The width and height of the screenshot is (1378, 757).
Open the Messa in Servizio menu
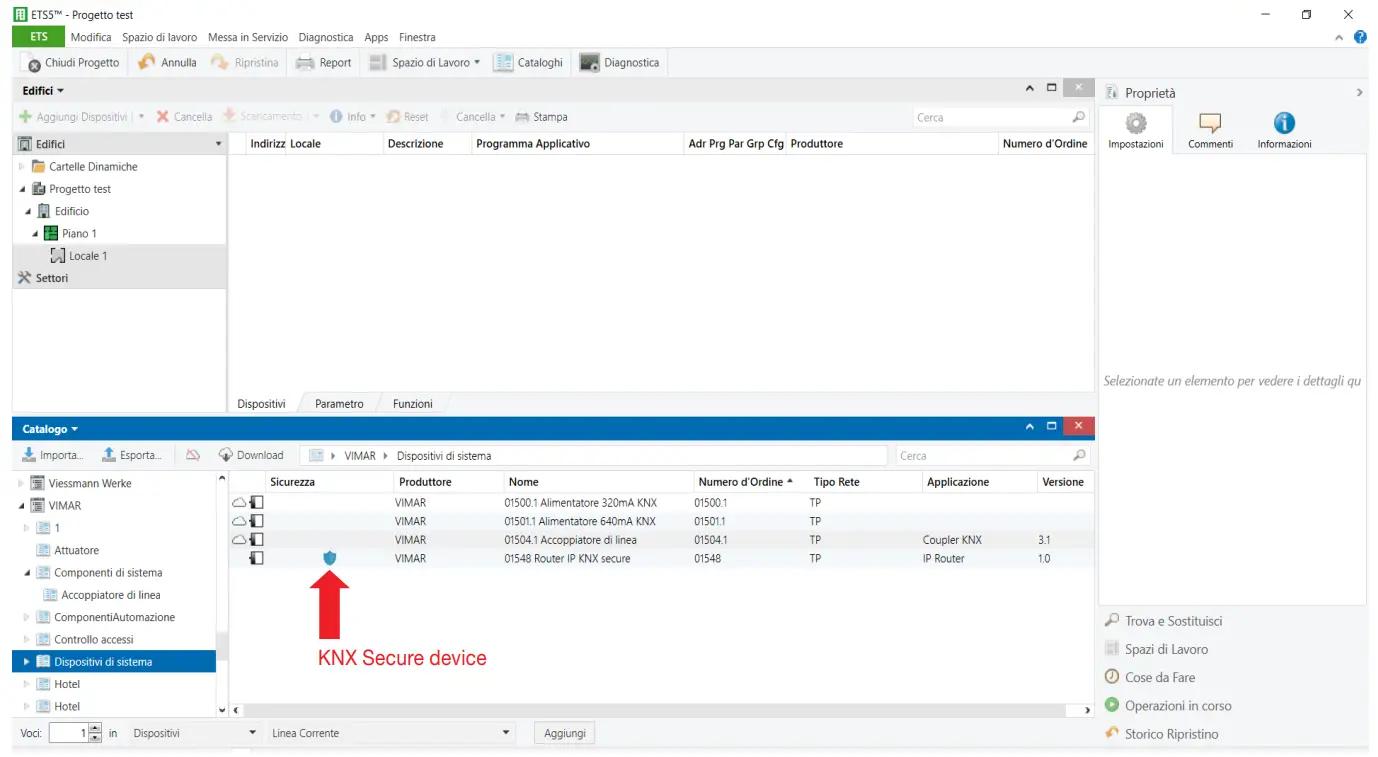point(247,37)
